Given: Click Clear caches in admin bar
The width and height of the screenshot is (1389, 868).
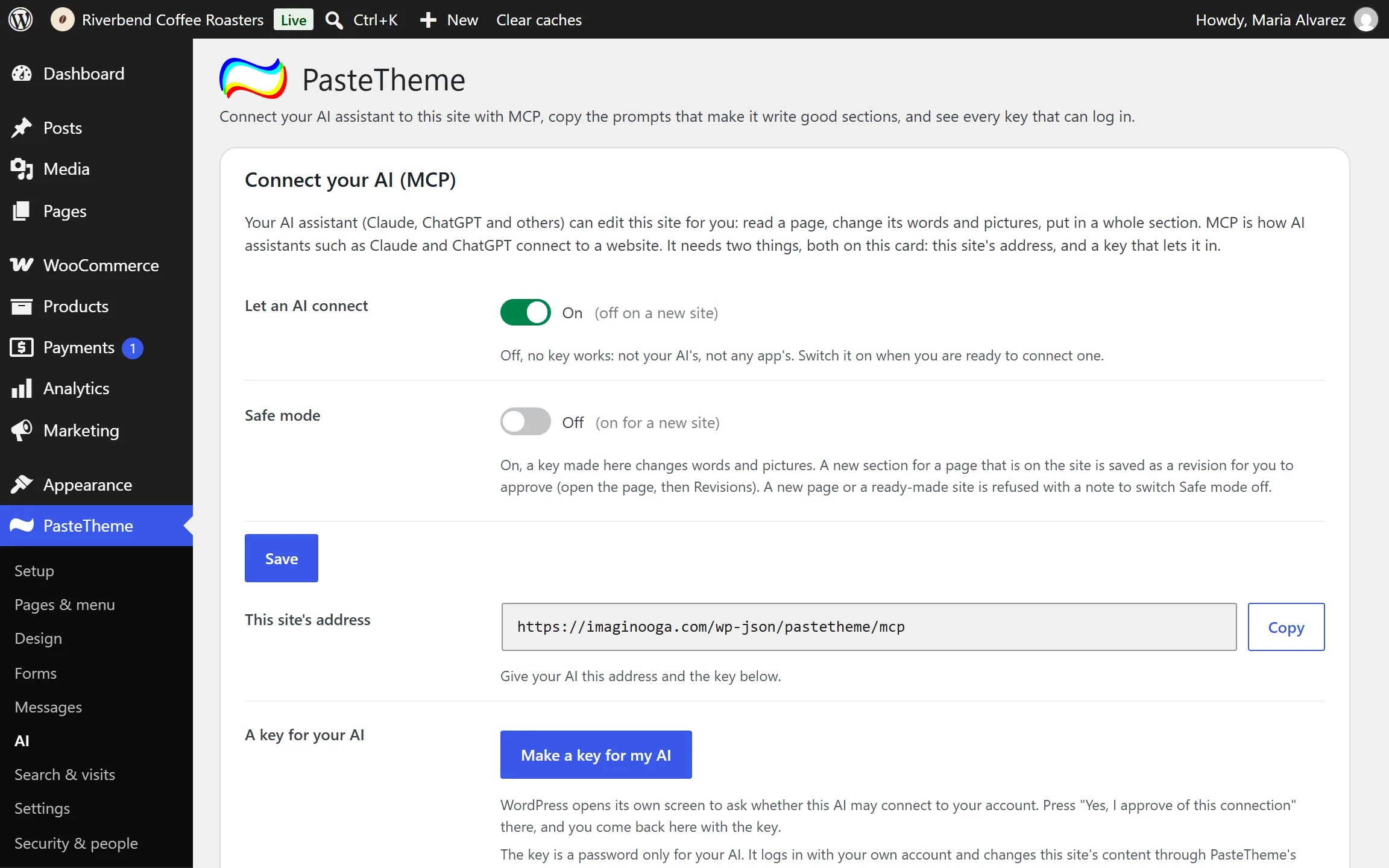Looking at the screenshot, I should [539, 20].
